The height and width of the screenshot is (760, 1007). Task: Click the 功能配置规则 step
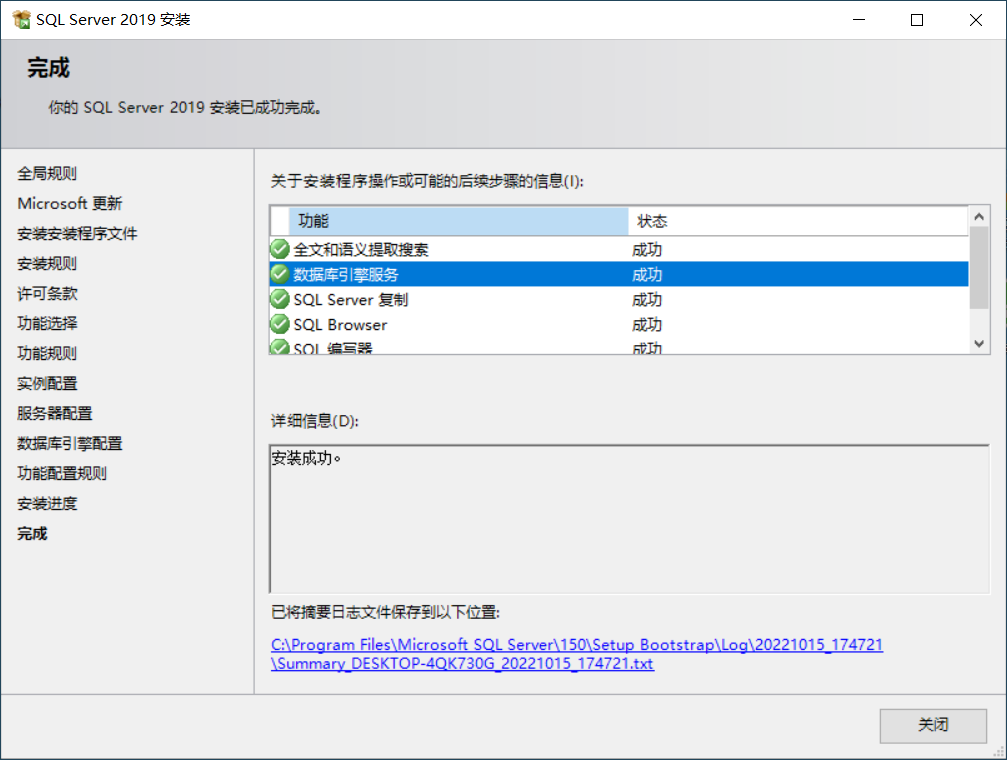click(x=62, y=473)
